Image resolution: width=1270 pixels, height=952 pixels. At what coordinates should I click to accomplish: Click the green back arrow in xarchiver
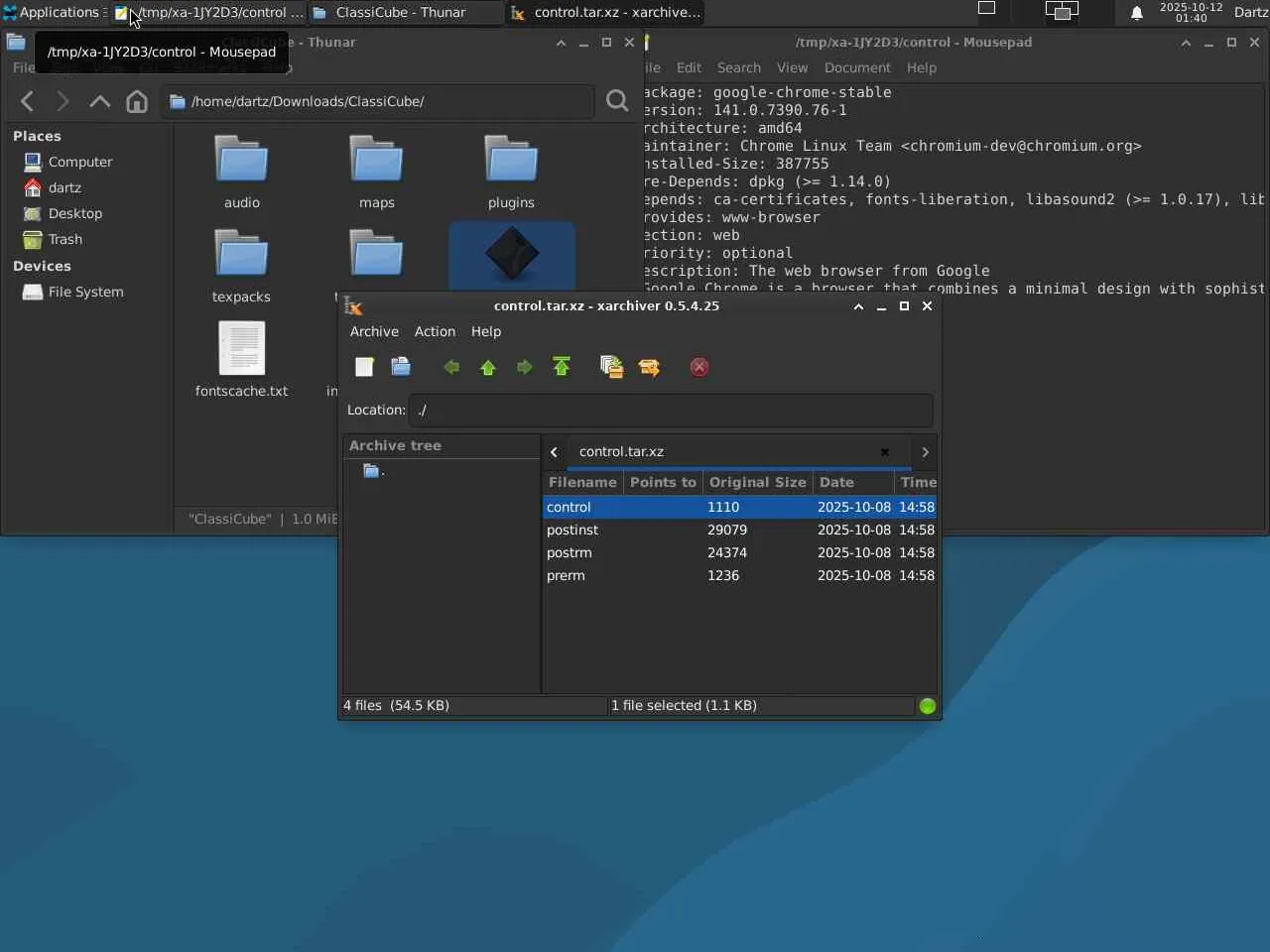(451, 367)
